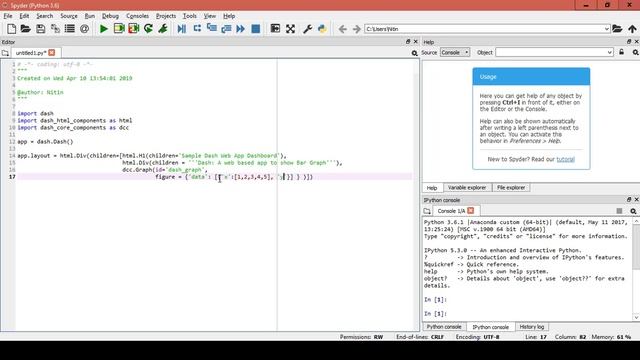Run current cell icon
This screenshot has width=640, height=360.
pos(119,29)
